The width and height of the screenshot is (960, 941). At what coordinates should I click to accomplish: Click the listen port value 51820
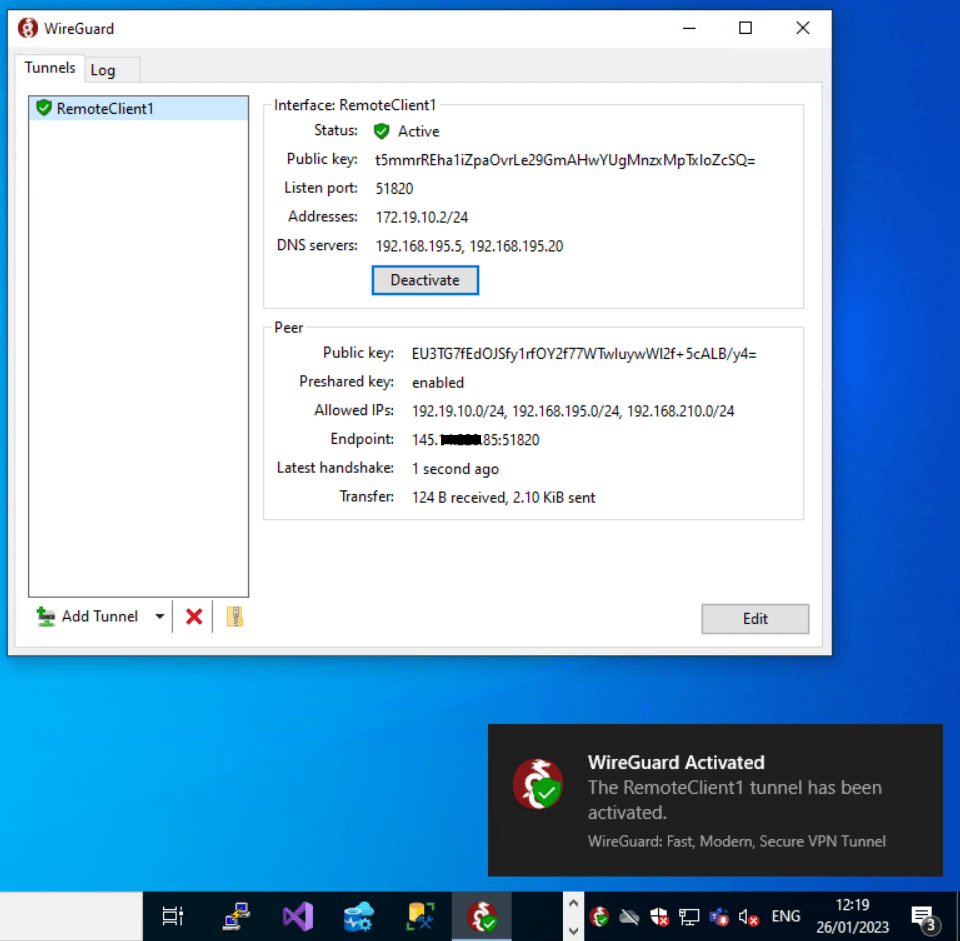click(x=394, y=189)
